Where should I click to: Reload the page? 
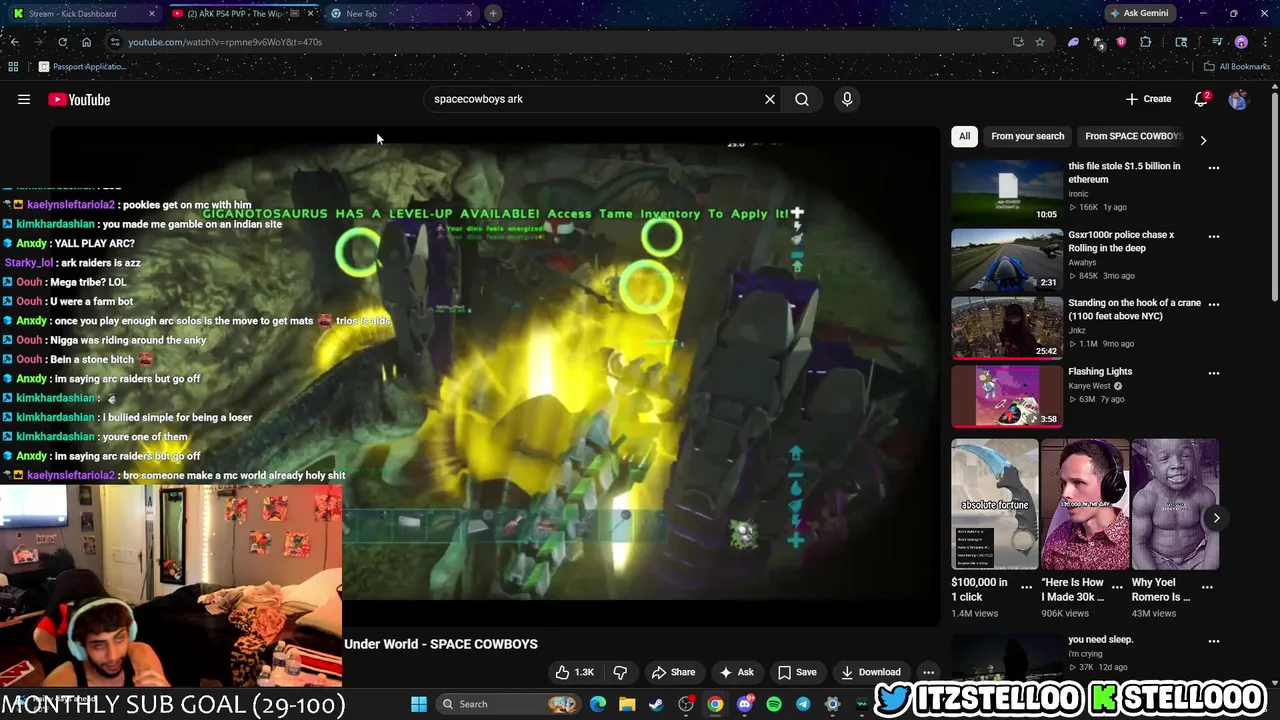click(62, 42)
